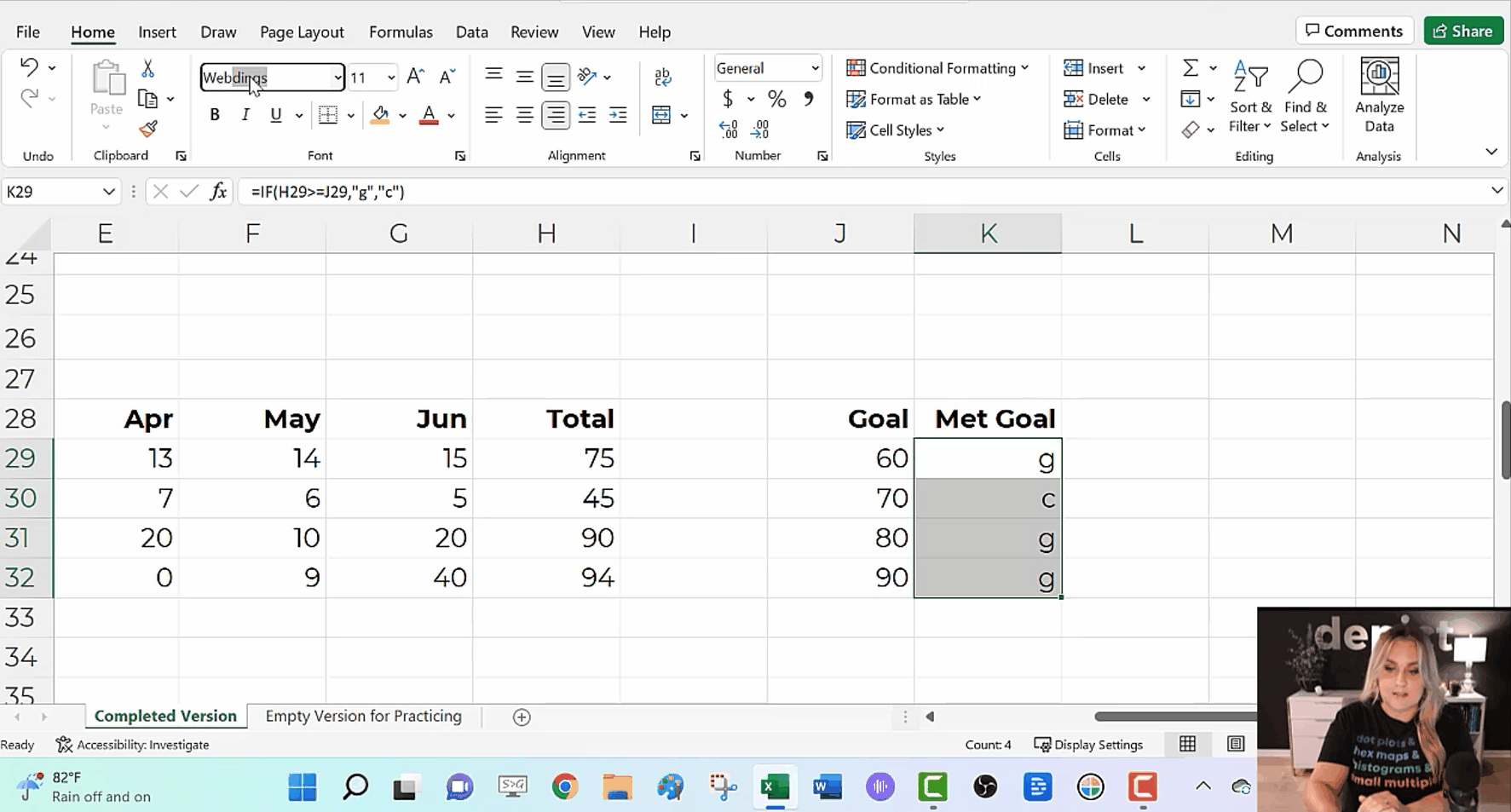Open the General number format dropdown
The height and width of the screenshot is (812, 1511).
click(x=815, y=68)
